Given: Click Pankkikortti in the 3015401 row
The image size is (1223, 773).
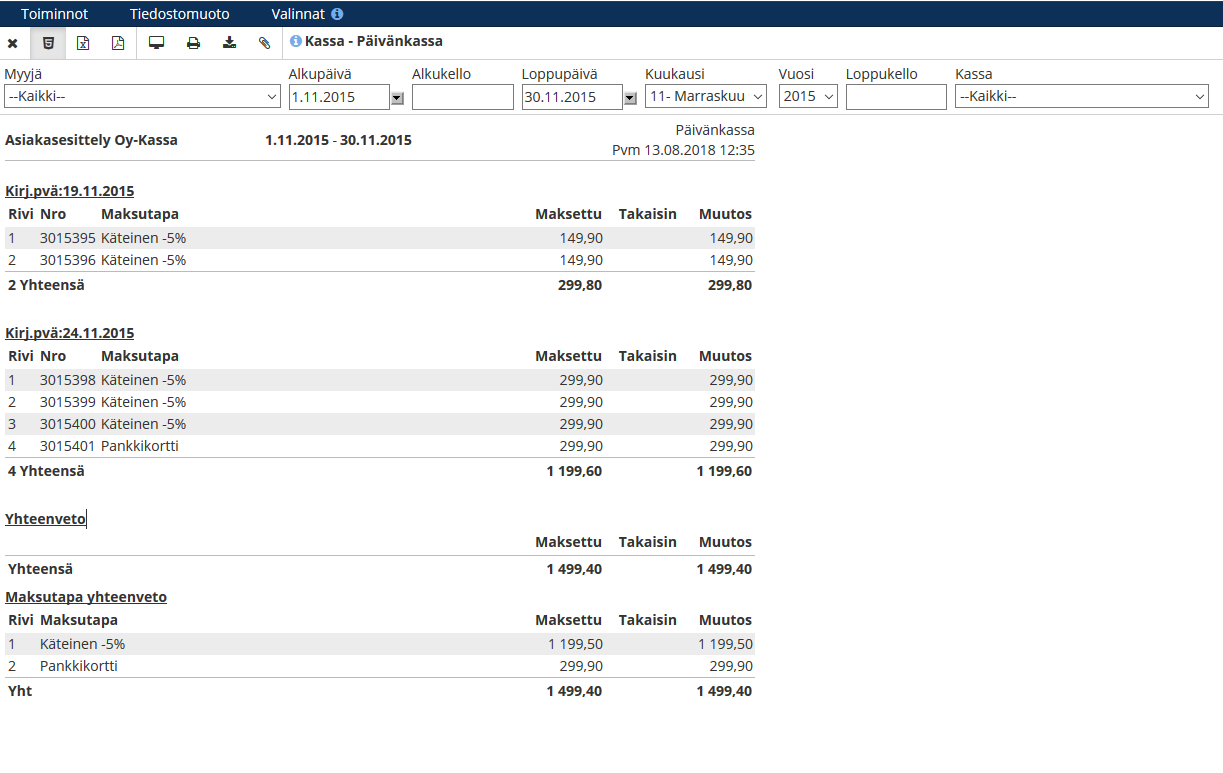Looking at the screenshot, I should click(140, 446).
